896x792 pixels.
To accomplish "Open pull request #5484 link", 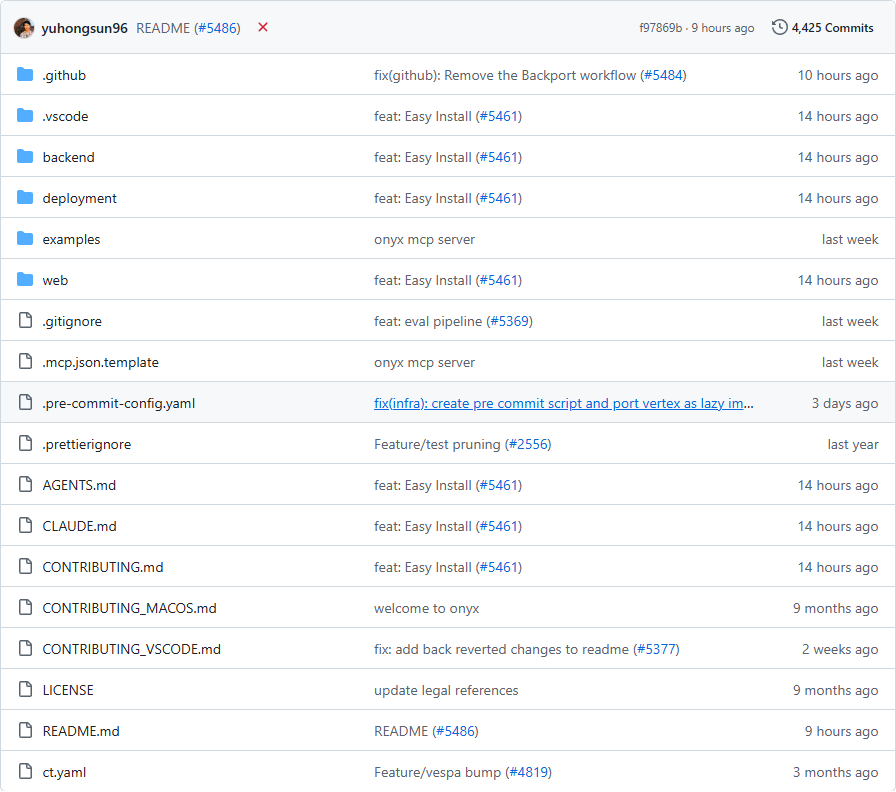I will [663, 75].
